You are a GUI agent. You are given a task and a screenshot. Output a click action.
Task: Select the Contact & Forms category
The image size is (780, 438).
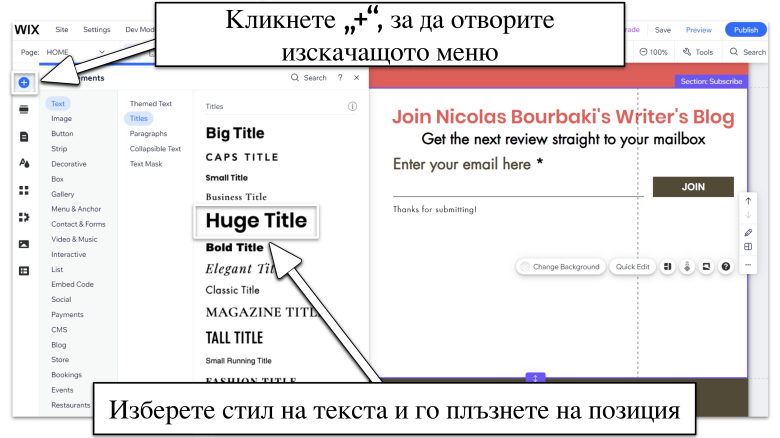click(78, 224)
